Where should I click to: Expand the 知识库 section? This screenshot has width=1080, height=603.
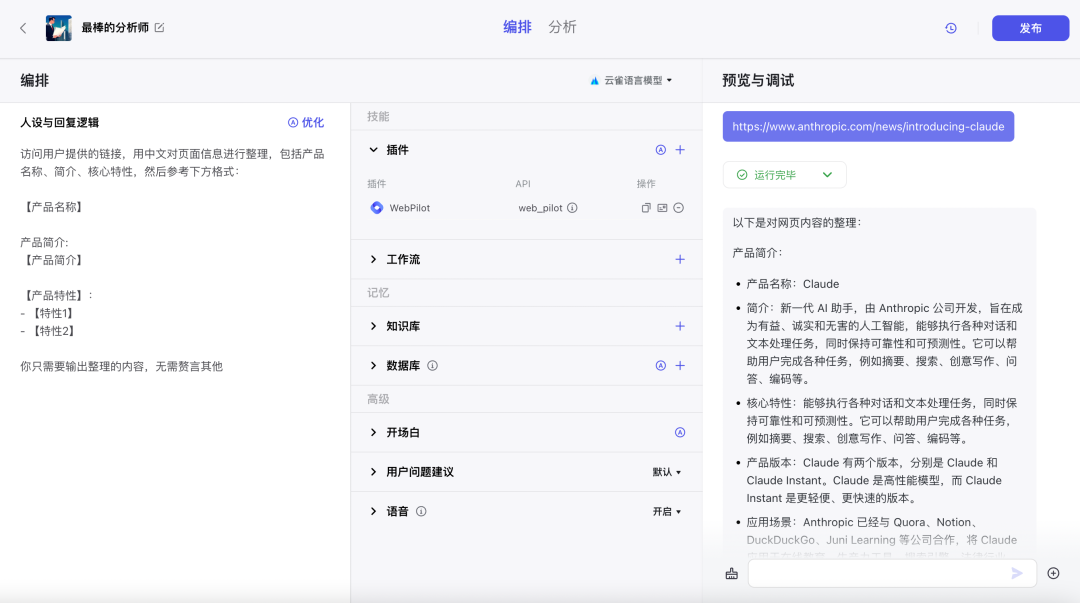(374, 326)
